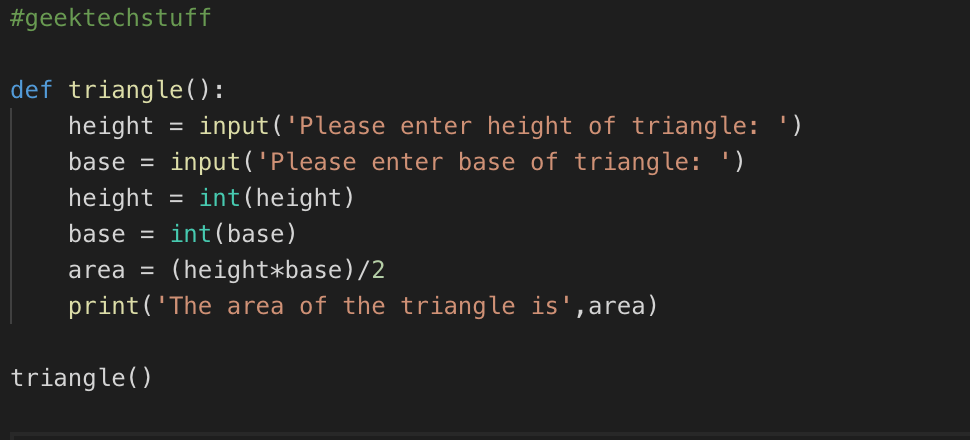The image size is (970, 440).
Task: Click the #geektechstuff comment line
Action: [x=111, y=19]
